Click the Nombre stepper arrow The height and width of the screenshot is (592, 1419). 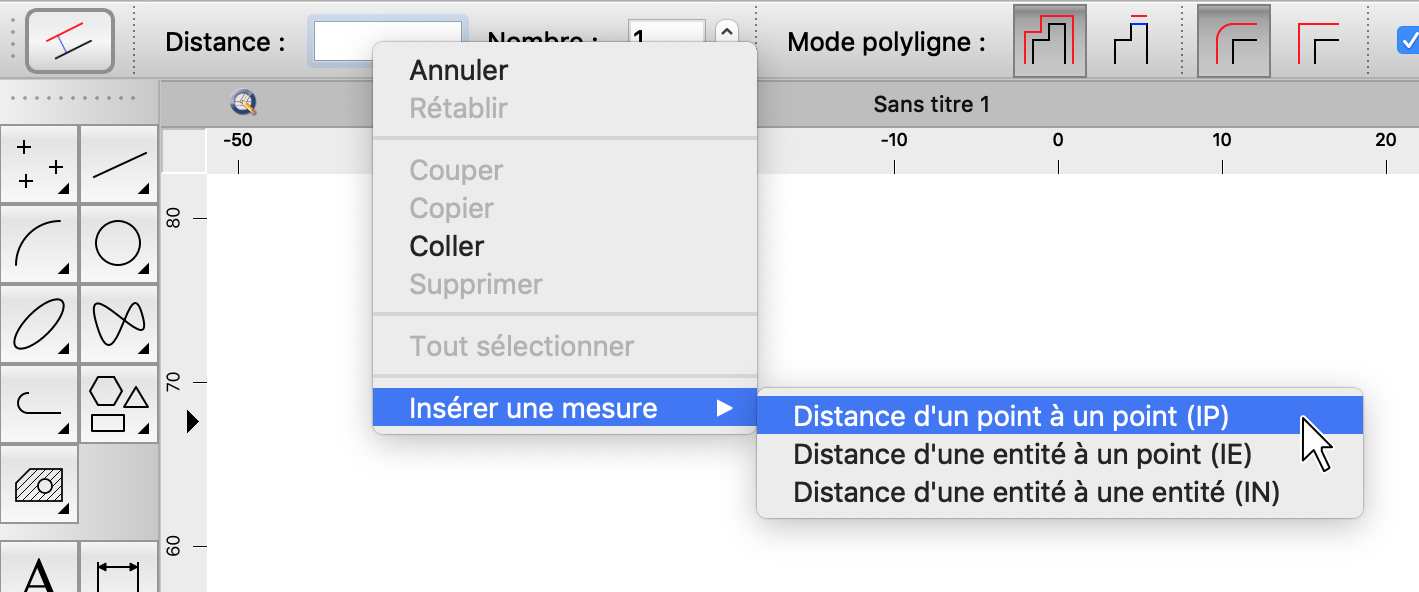coord(727,32)
